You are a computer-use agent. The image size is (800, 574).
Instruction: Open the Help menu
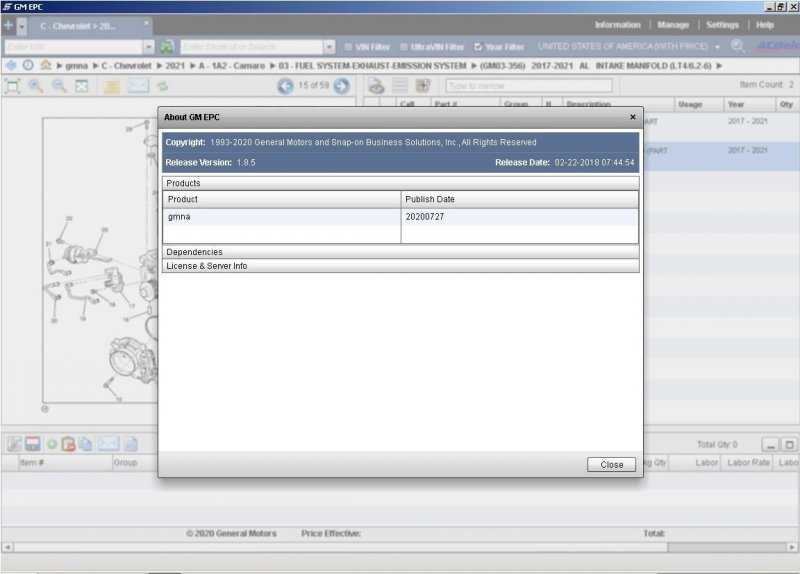[765, 24]
